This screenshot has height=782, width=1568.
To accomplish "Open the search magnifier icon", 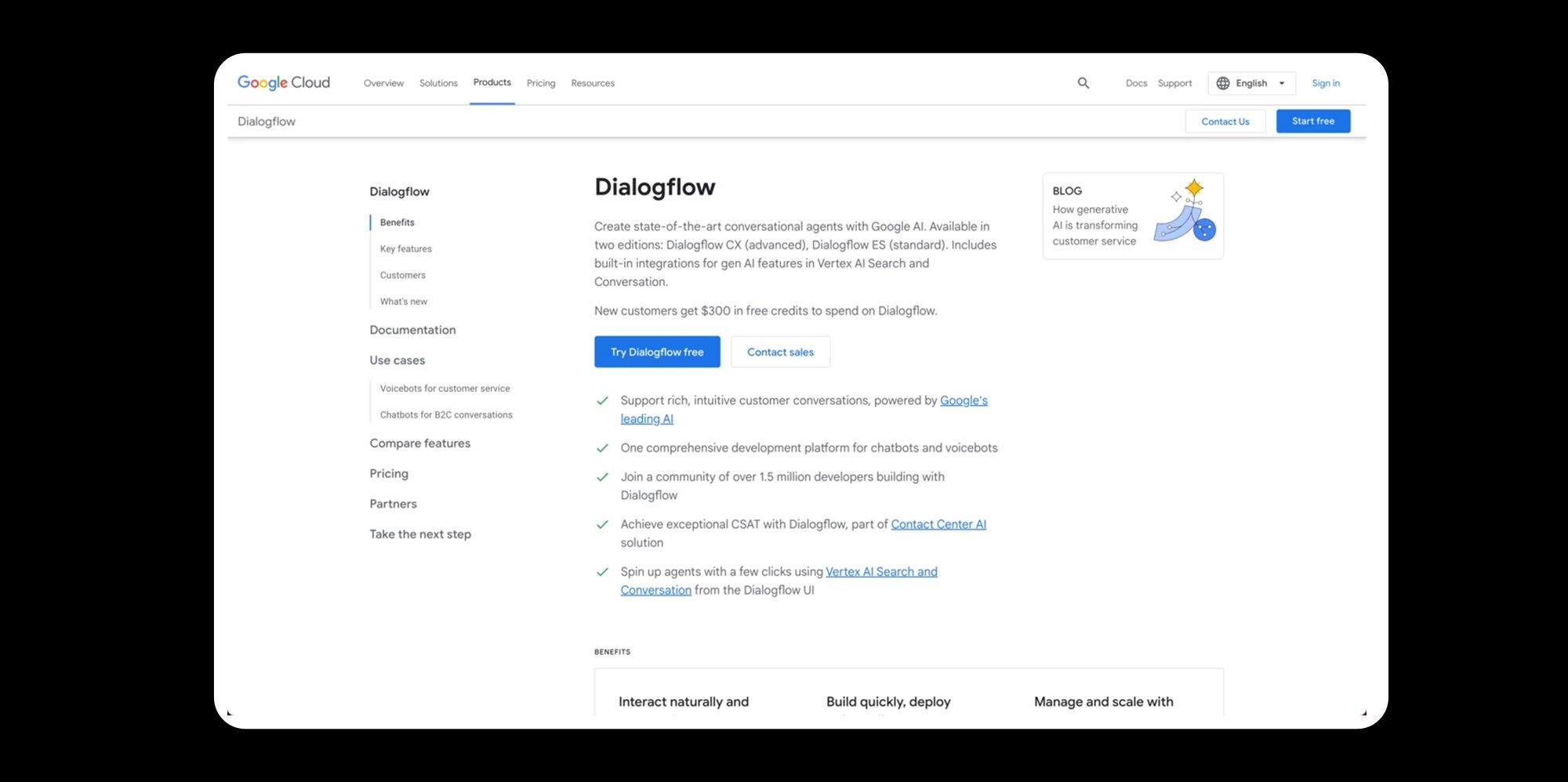I will 1083,83.
